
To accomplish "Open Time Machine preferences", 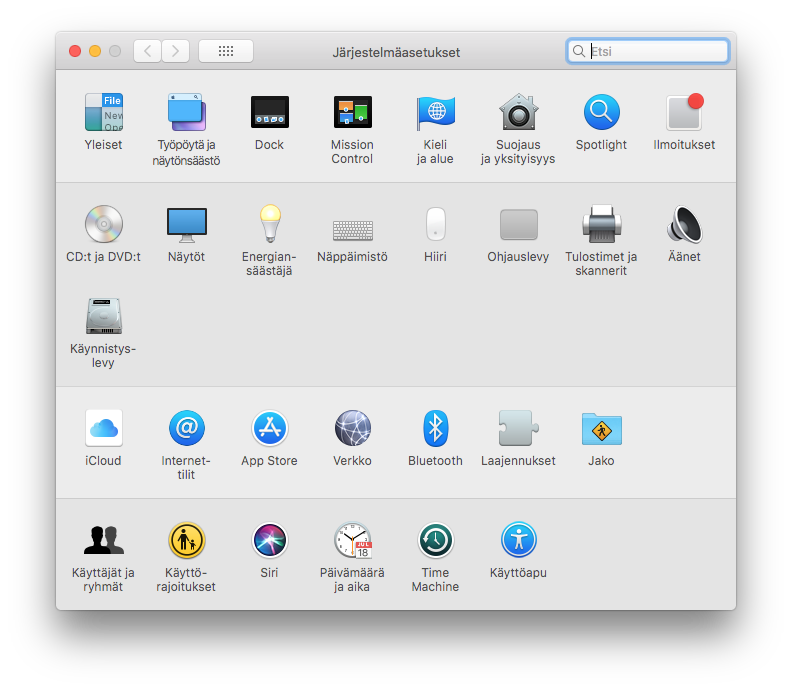I will 435,541.
